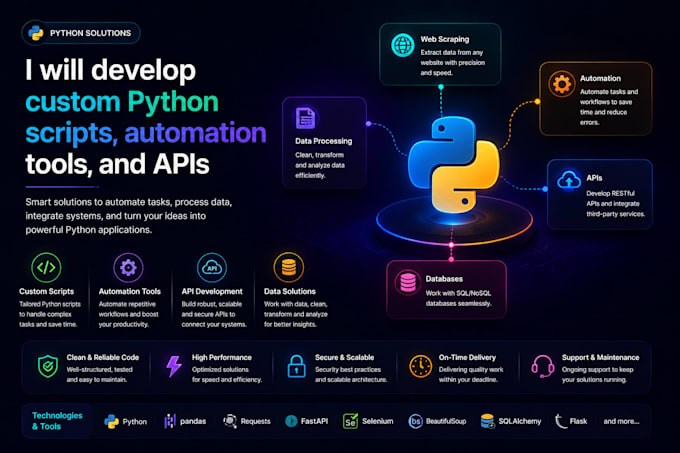Click the orange clock icon
This screenshot has height=453, width=680.
[x=421, y=366]
